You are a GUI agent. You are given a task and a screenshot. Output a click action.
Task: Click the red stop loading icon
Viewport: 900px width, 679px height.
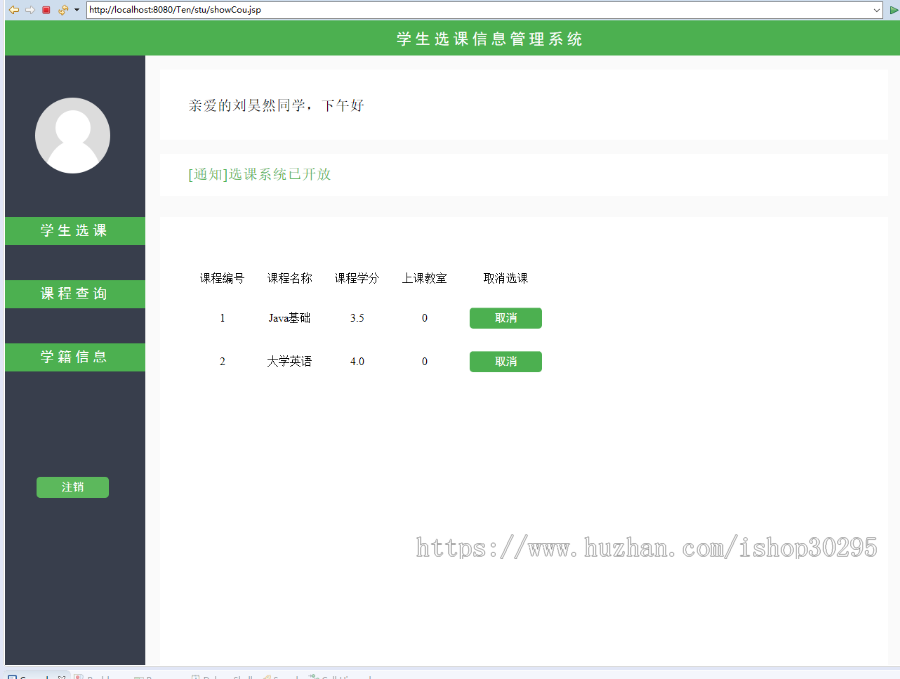(45, 9)
